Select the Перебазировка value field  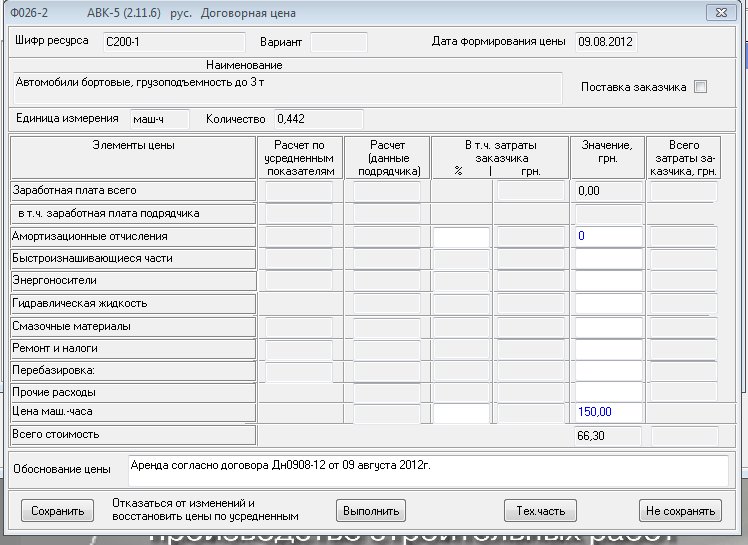tap(608, 370)
